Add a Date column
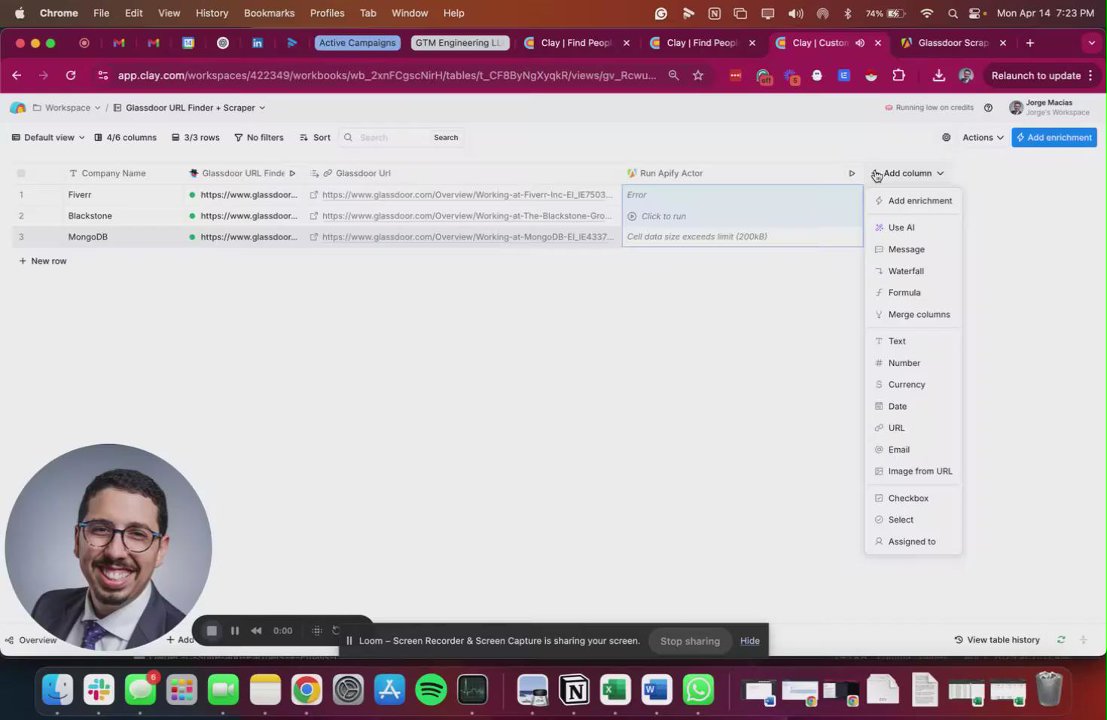 pyautogui.click(x=913, y=406)
